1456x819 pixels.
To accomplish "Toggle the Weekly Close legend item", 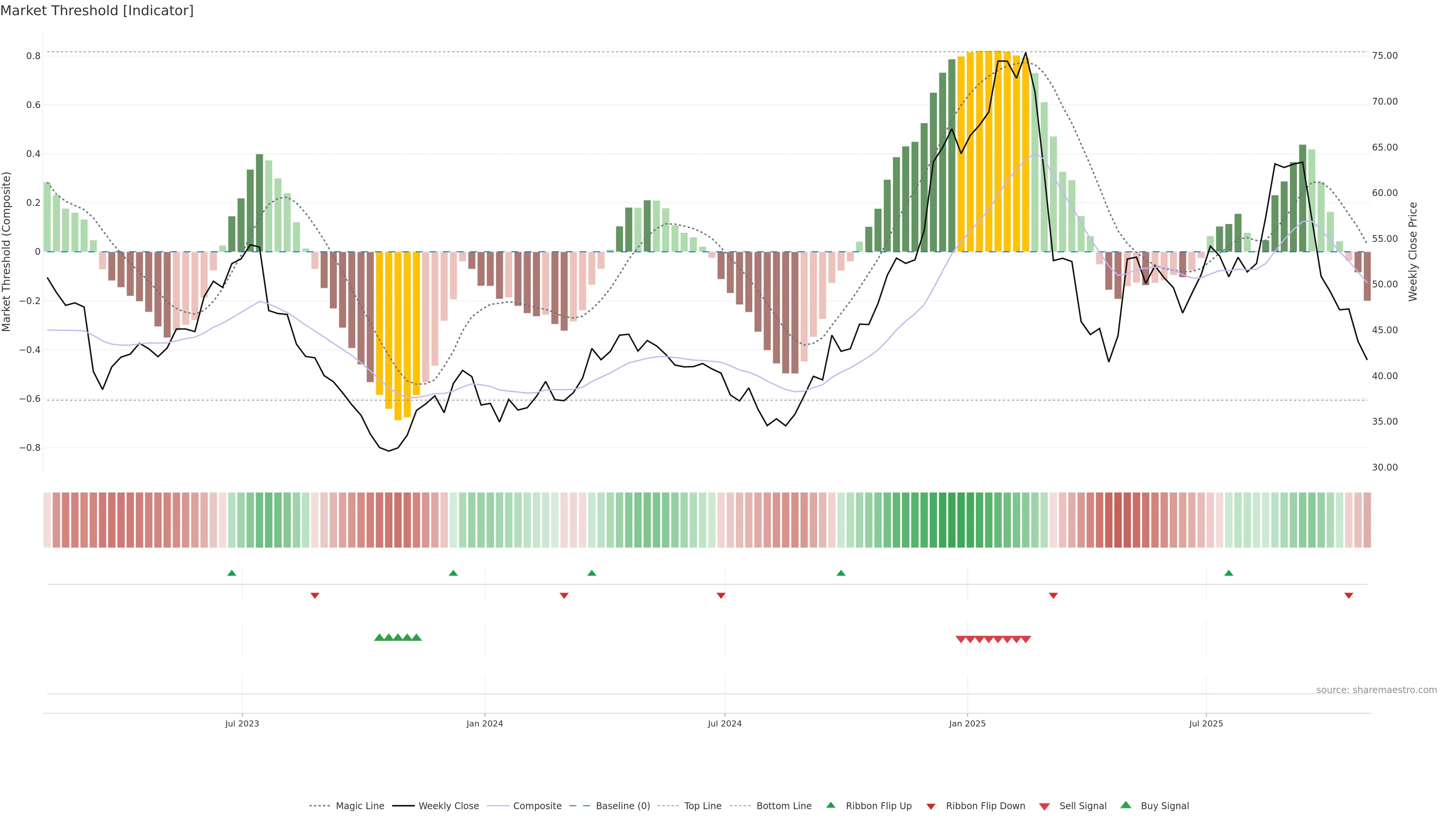I will pyautogui.click(x=448, y=806).
